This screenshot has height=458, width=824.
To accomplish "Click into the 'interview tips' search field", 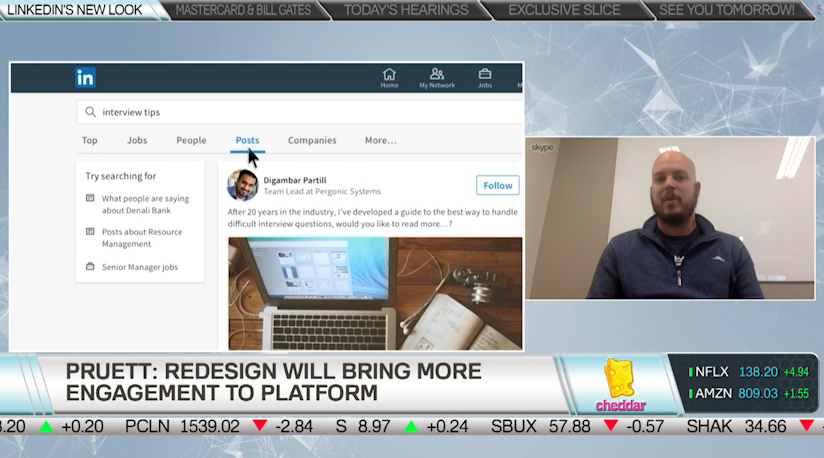I will point(300,112).
